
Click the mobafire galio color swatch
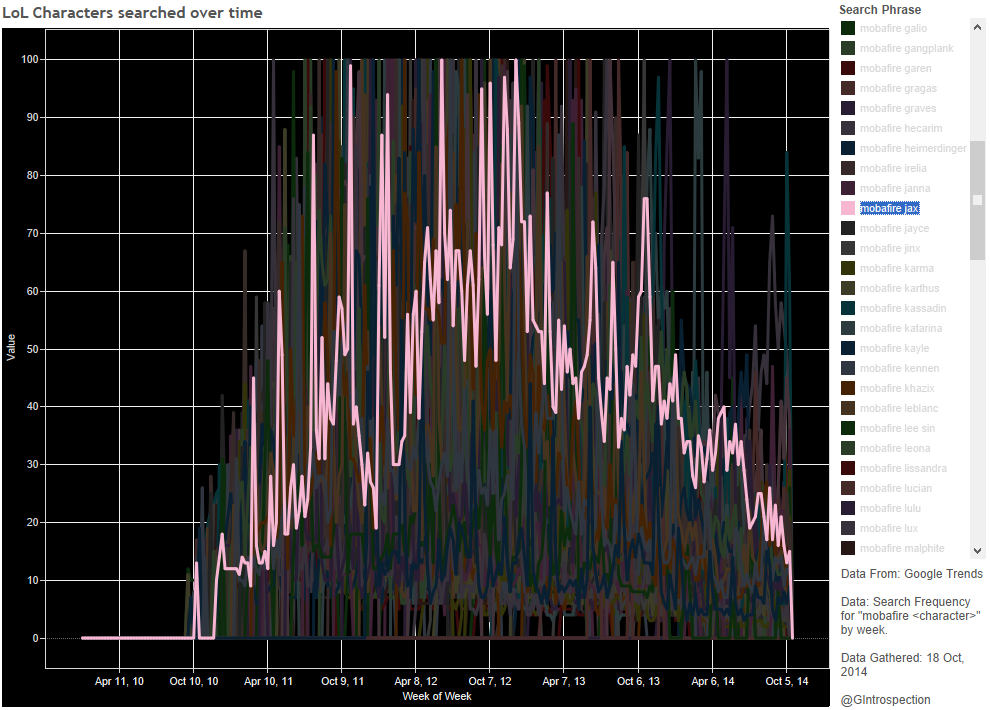coord(848,28)
